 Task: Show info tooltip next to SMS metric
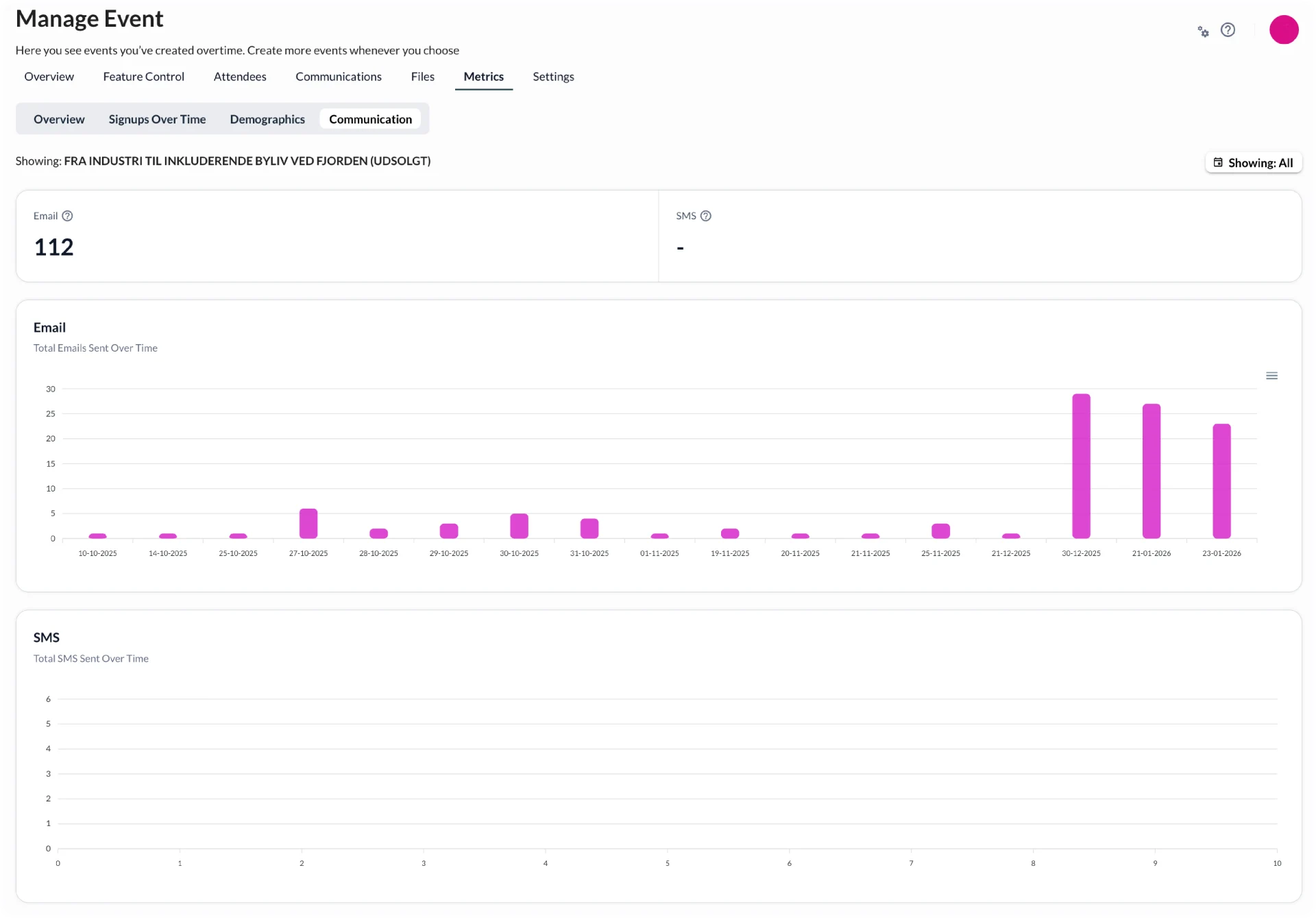(x=706, y=216)
